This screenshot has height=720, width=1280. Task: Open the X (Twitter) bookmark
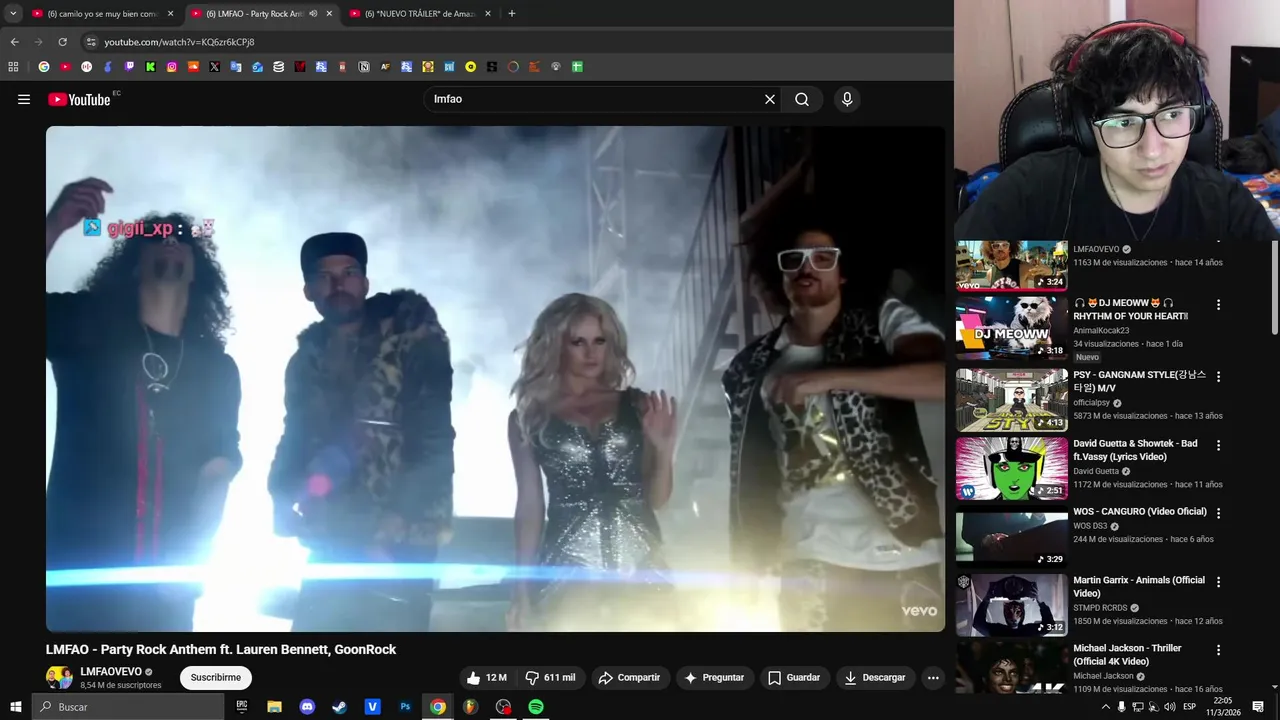coord(215,67)
